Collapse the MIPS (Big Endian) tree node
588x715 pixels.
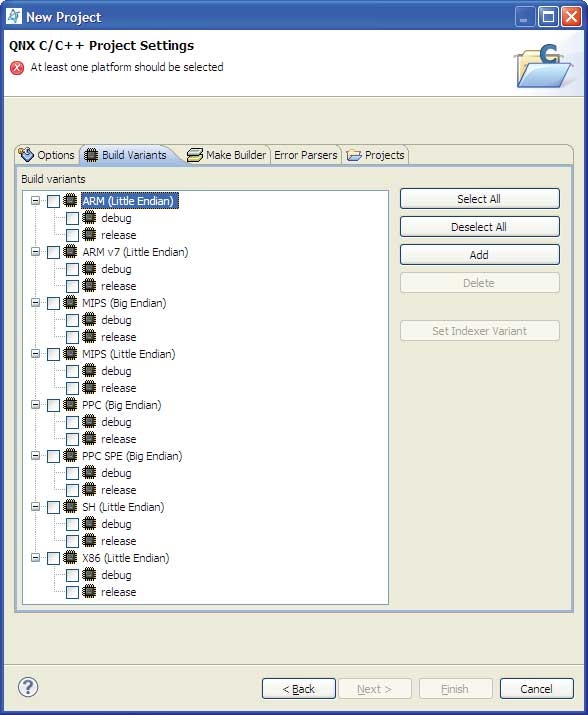35,302
